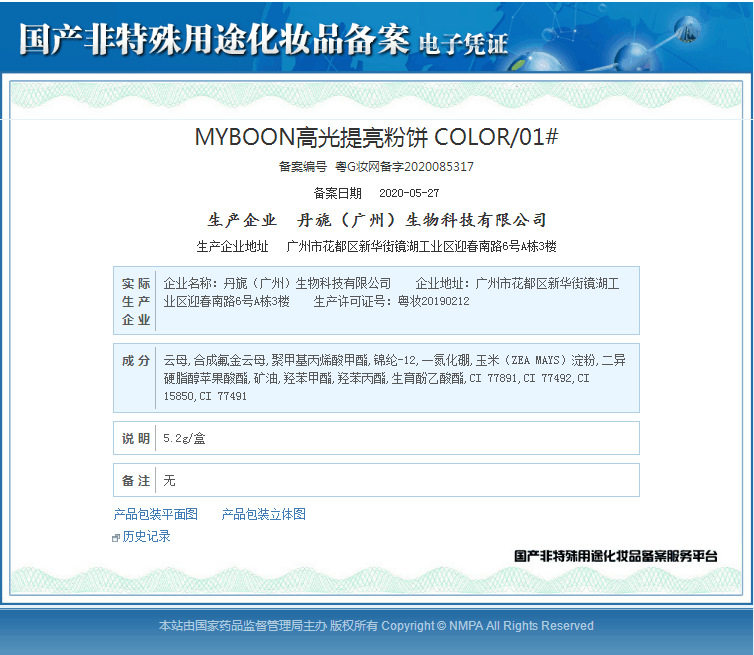Screen dimensions: 754x655
Task: Click the filing number 粤G妆网备字2020085317
Action: (404, 167)
